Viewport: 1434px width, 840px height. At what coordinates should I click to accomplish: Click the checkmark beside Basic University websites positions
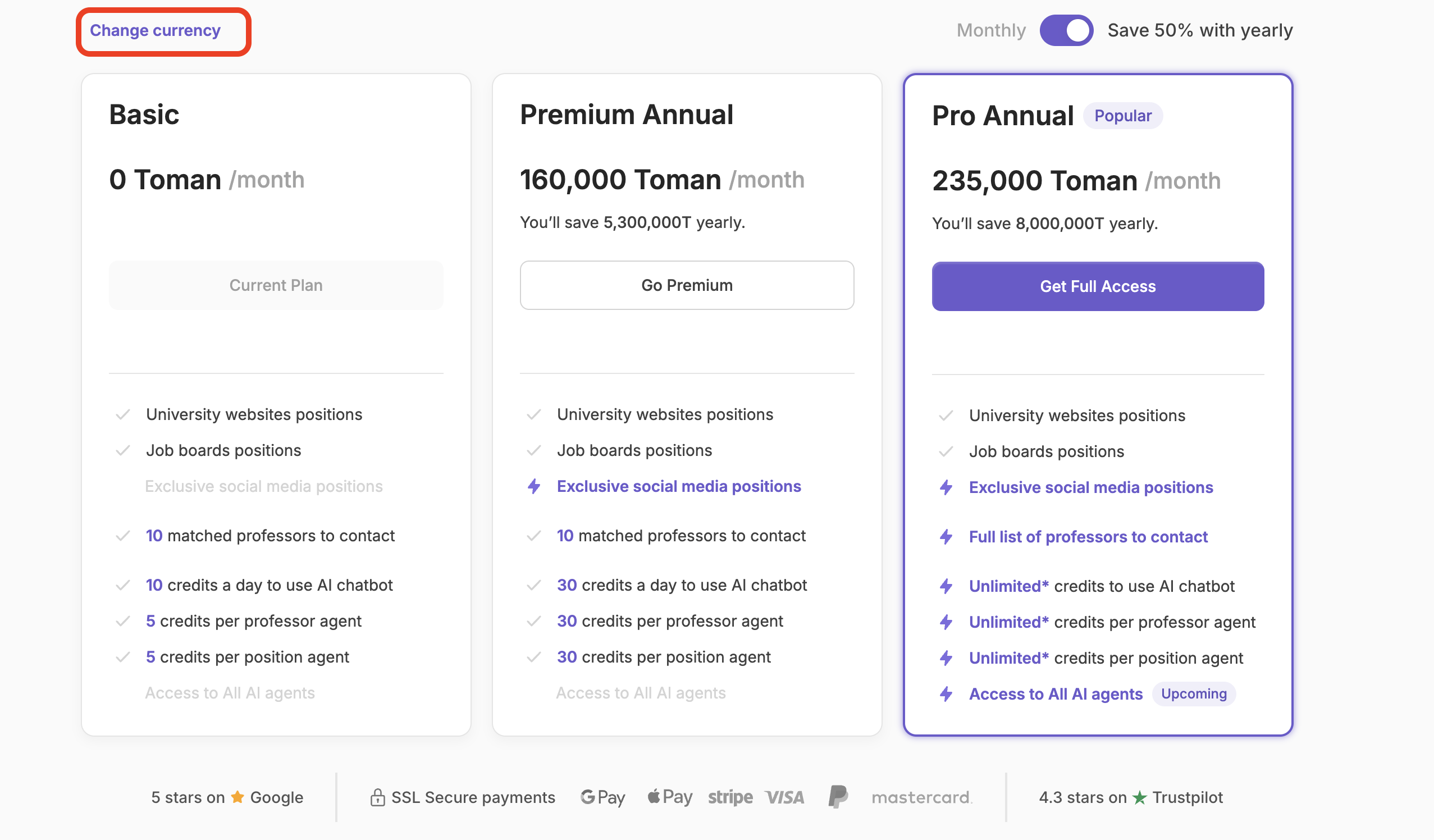123,414
